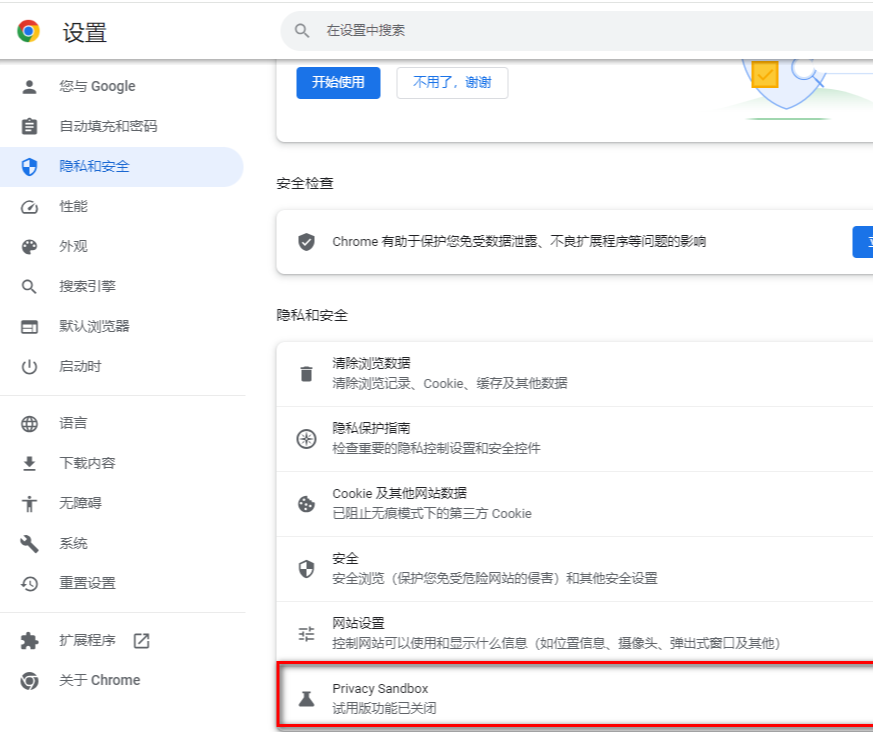Open 隐私保护指南 row
This screenshot has height=732, width=873.
575,439
